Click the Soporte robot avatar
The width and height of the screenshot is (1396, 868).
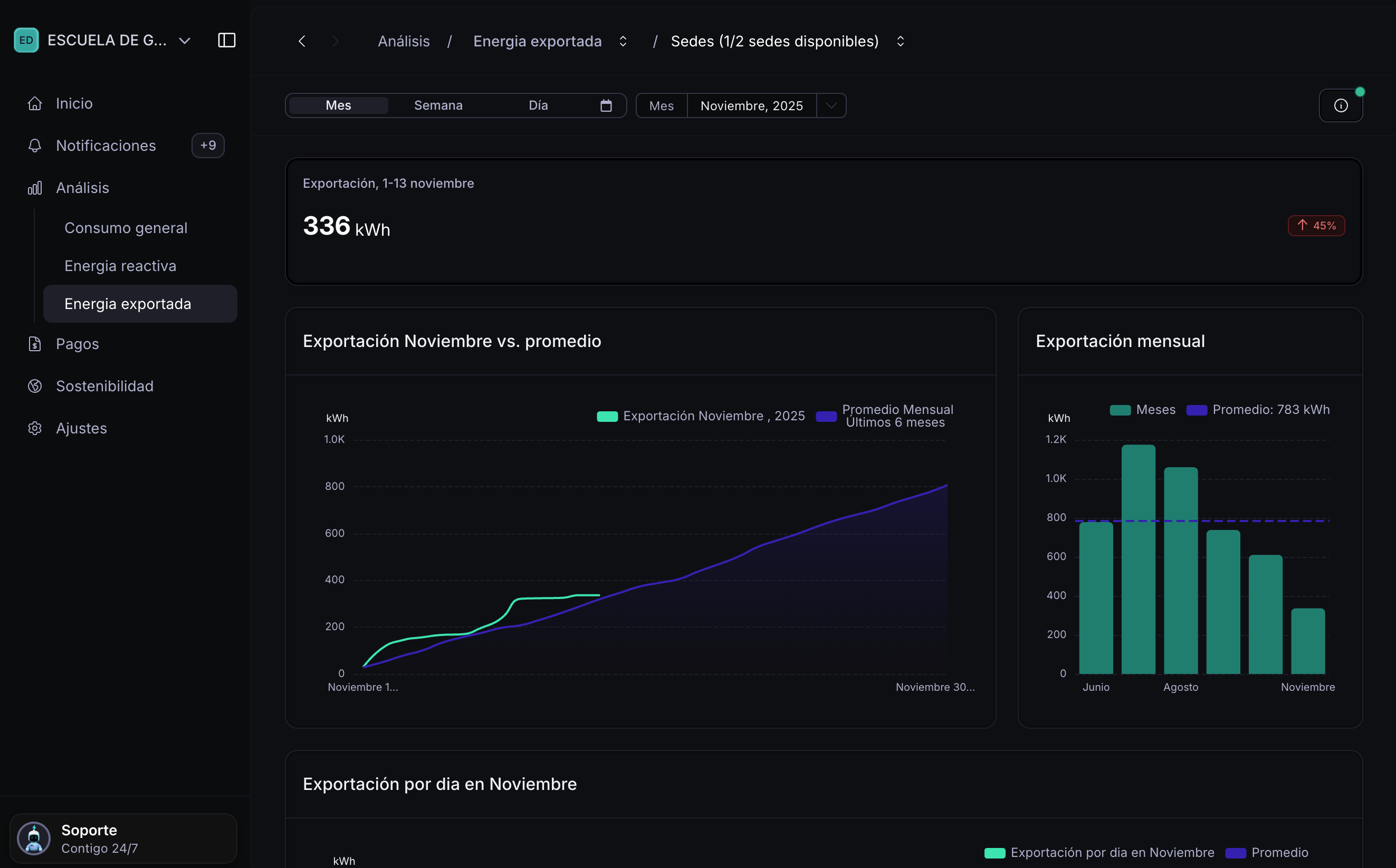click(34, 838)
